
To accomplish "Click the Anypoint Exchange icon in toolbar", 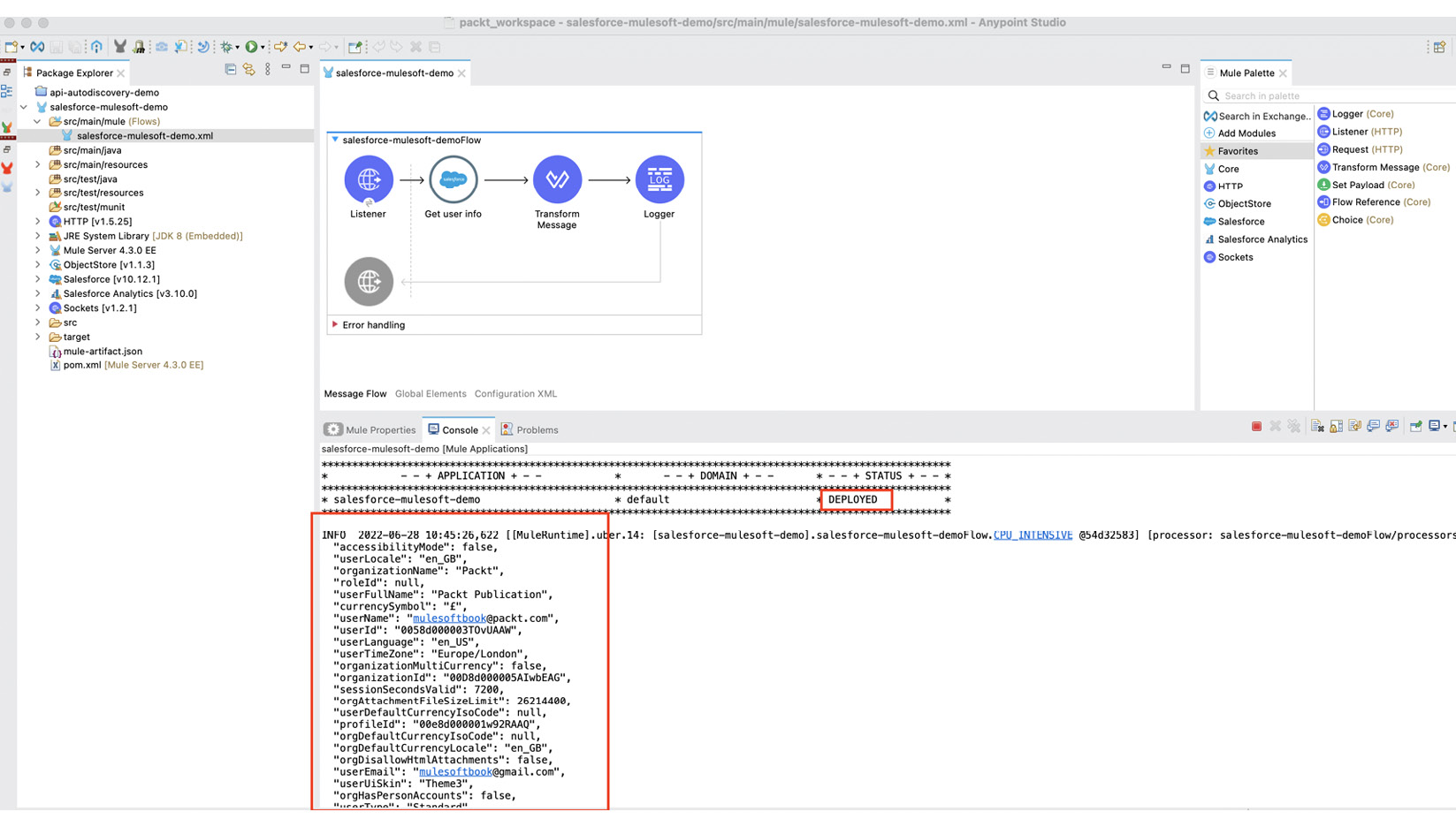I will click(x=37, y=47).
